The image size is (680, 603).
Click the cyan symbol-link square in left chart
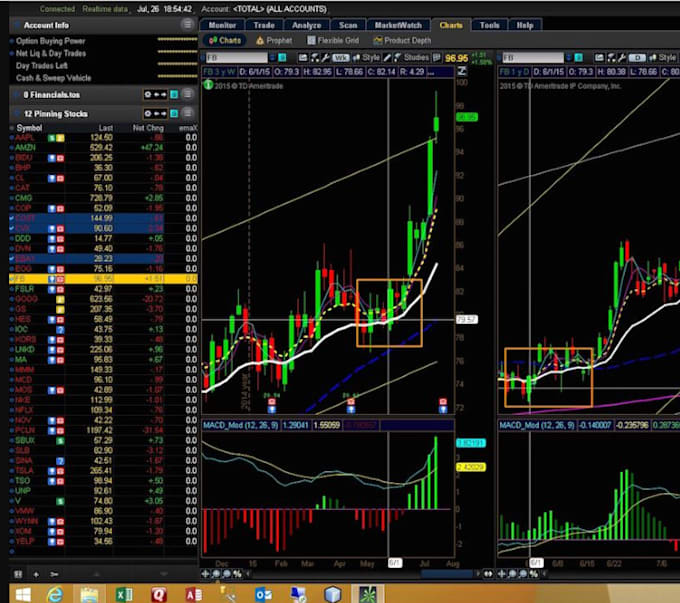coord(282,57)
